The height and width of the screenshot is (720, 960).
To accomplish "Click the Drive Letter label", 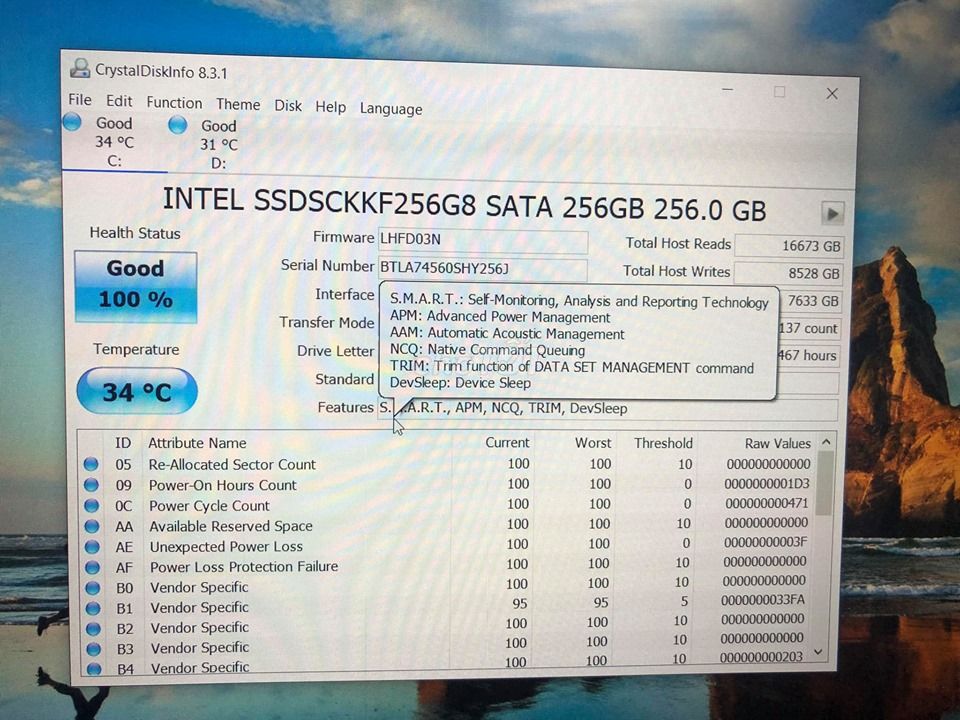I will [336, 351].
